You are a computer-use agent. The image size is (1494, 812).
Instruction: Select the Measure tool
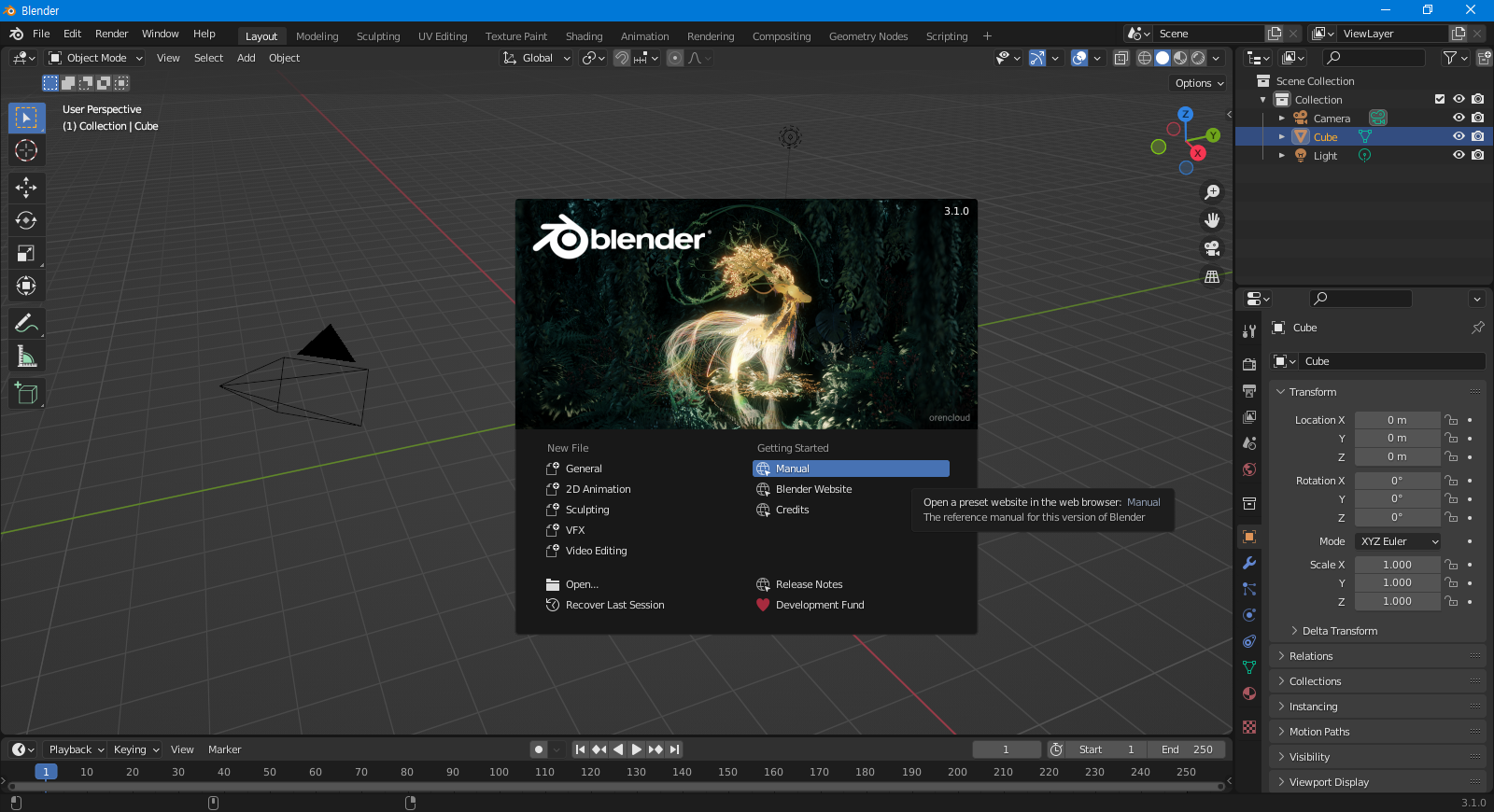coord(26,357)
